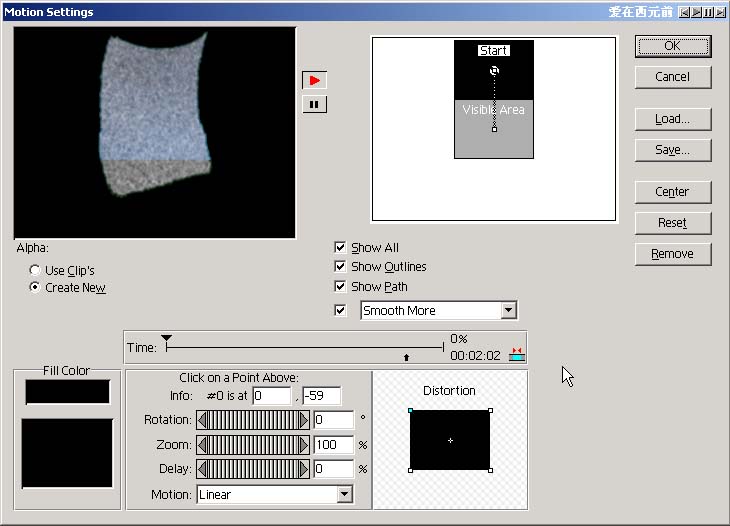The image size is (730, 526).
Task: Select bottom-right distortion corner handle
Action: (x=490, y=471)
